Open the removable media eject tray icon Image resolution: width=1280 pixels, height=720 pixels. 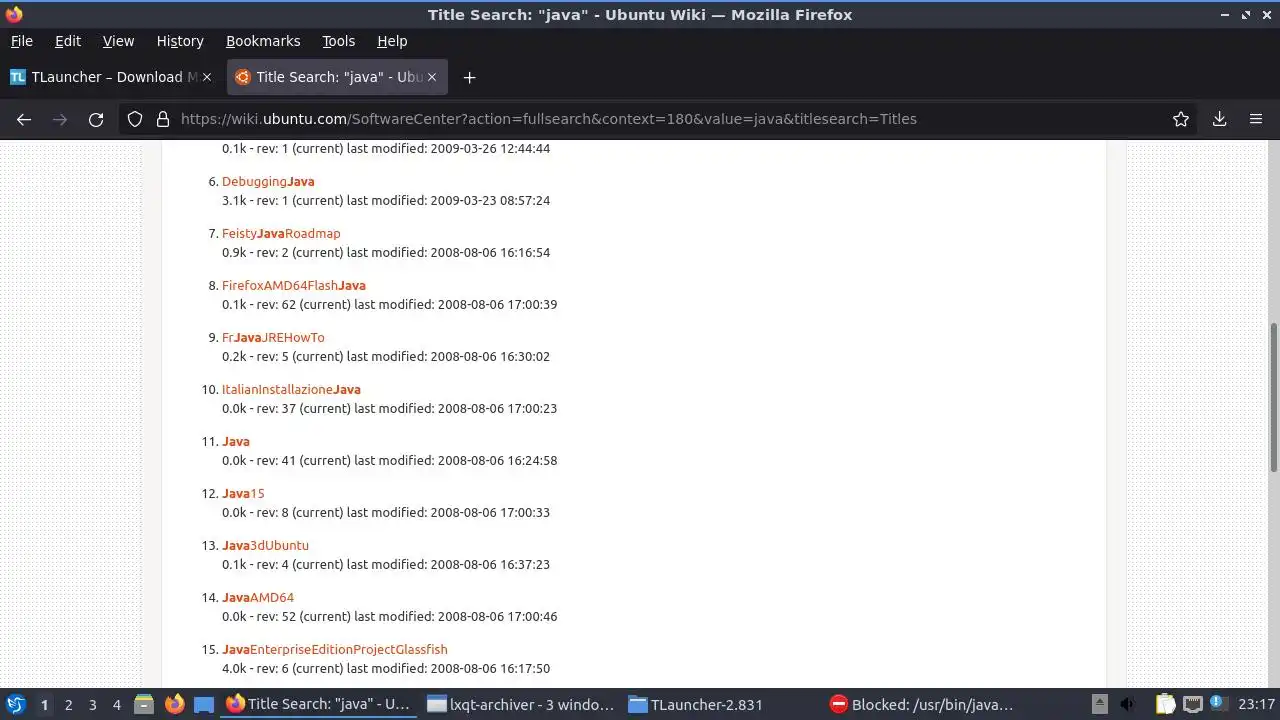[1099, 704]
